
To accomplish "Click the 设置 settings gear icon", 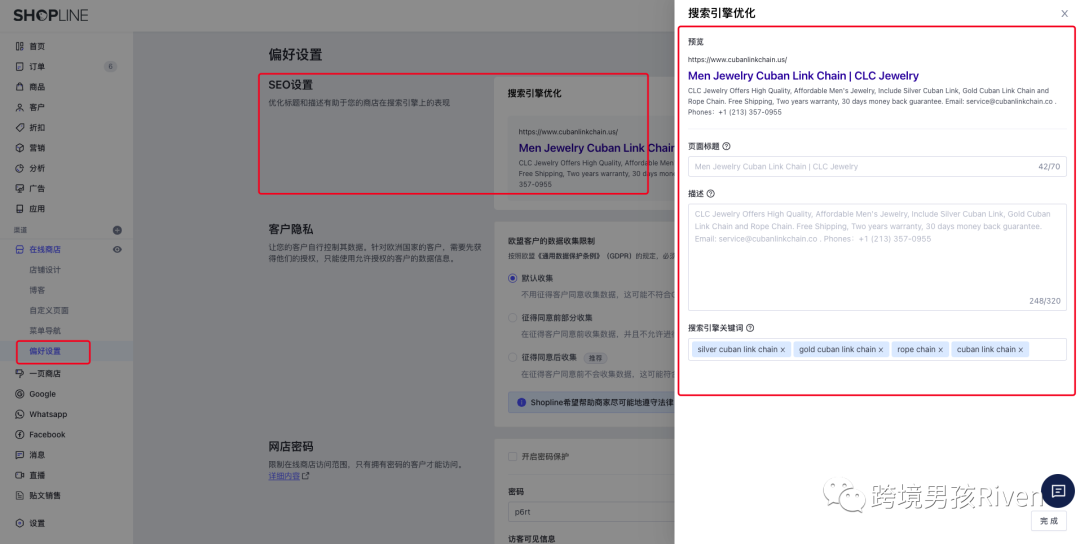I will click(20, 523).
